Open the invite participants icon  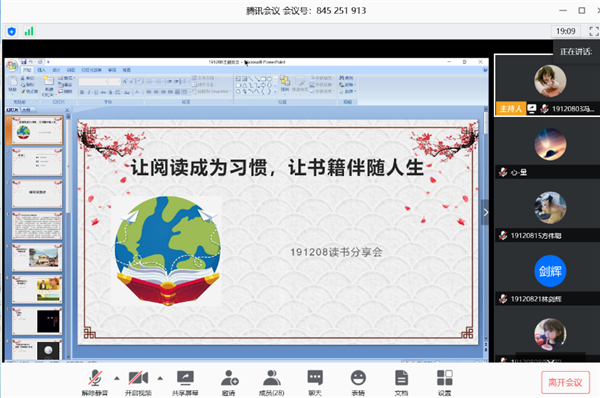[229, 382]
